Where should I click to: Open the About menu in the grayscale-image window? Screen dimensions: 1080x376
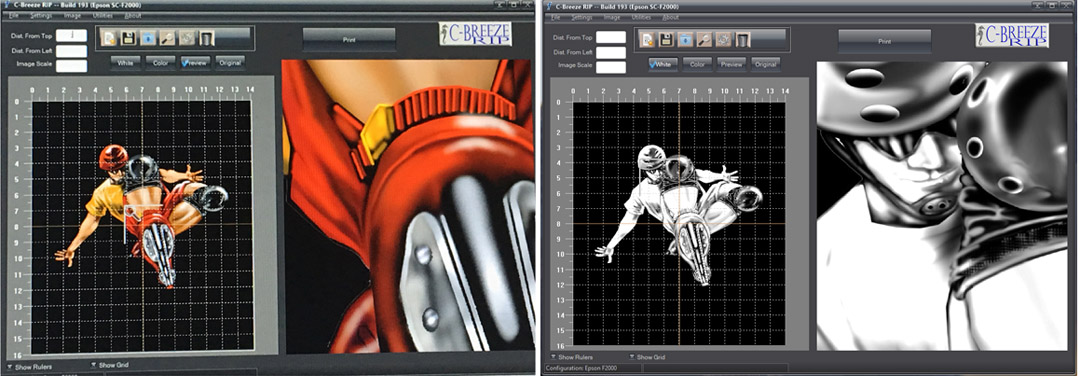[x=670, y=17]
